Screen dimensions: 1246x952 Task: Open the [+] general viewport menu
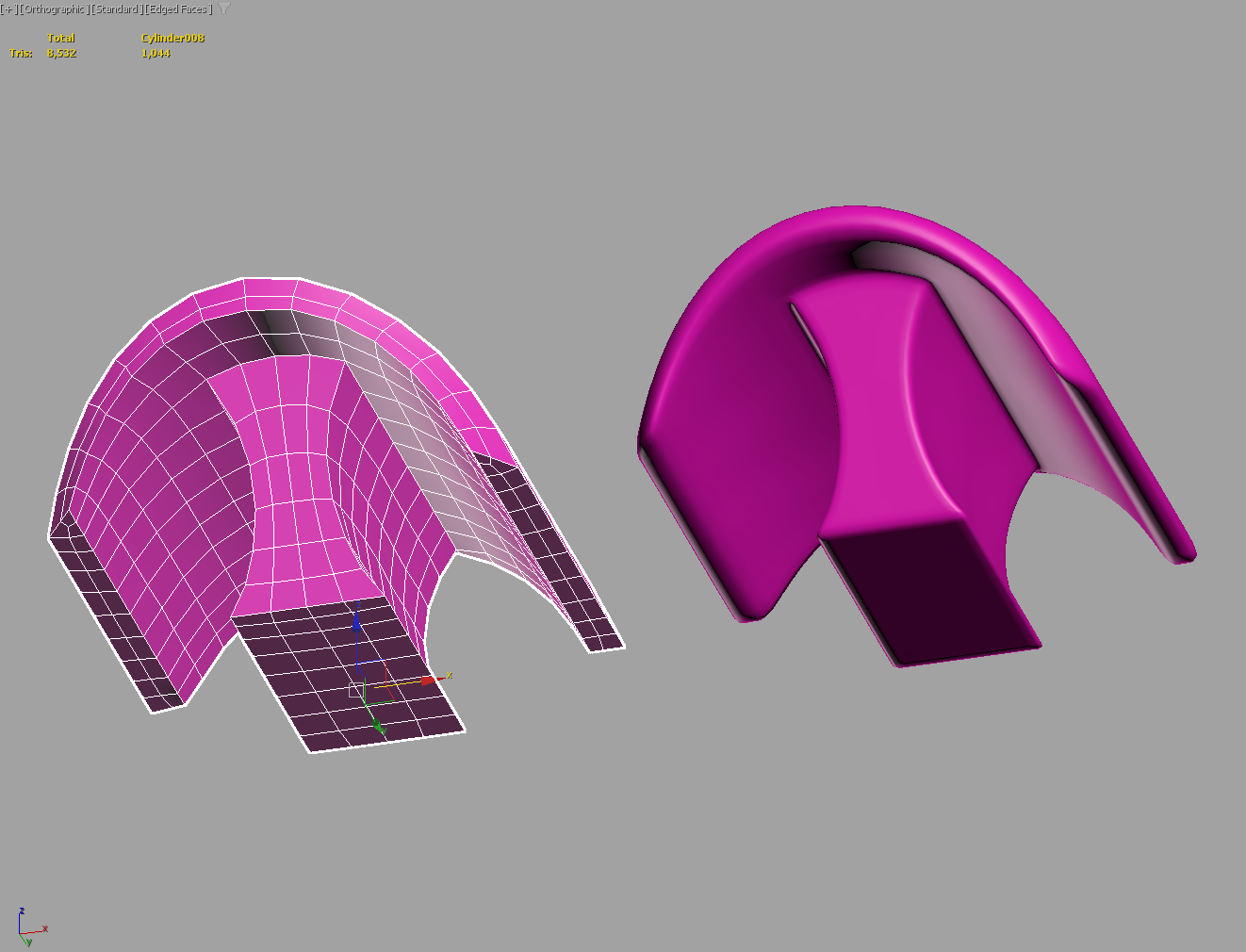click(x=9, y=9)
